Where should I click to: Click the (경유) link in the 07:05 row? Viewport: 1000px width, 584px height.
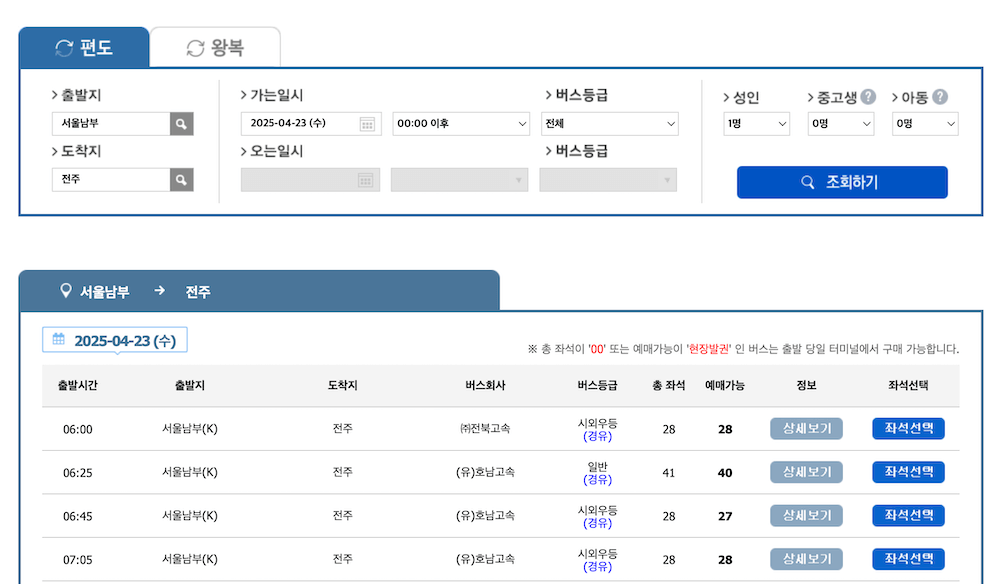[598, 566]
